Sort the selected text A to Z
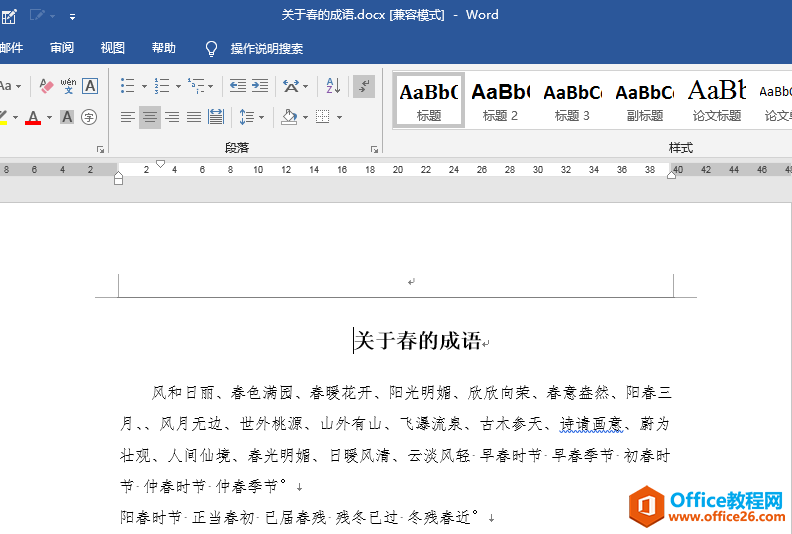The width and height of the screenshot is (792, 534). coord(334,86)
